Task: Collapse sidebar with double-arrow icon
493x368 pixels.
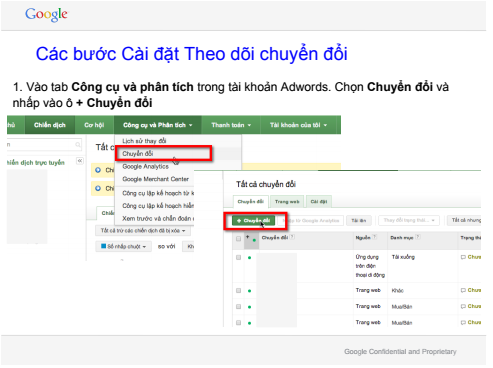Action: (x=80, y=161)
